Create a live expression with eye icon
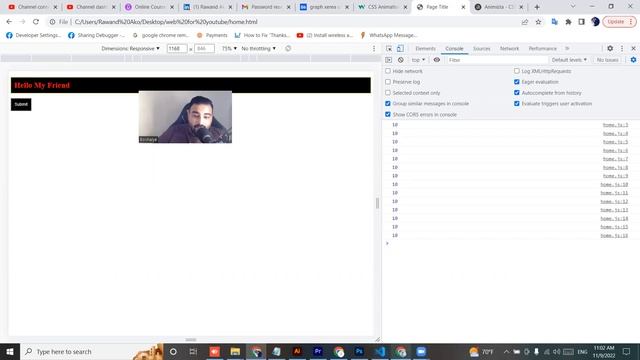The image size is (640, 360). tap(437, 60)
